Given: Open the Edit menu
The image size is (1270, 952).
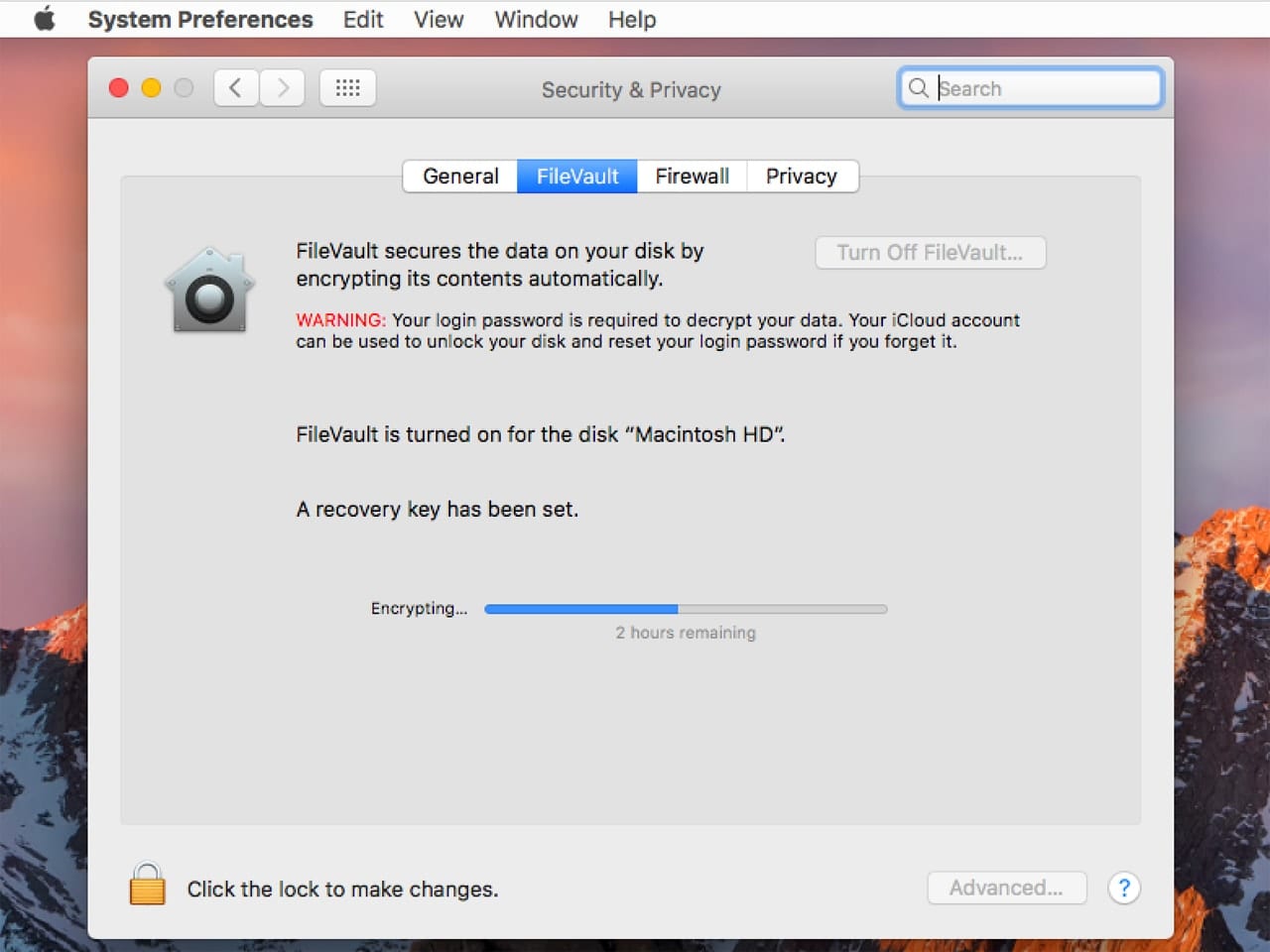Looking at the screenshot, I should tap(363, 20).
